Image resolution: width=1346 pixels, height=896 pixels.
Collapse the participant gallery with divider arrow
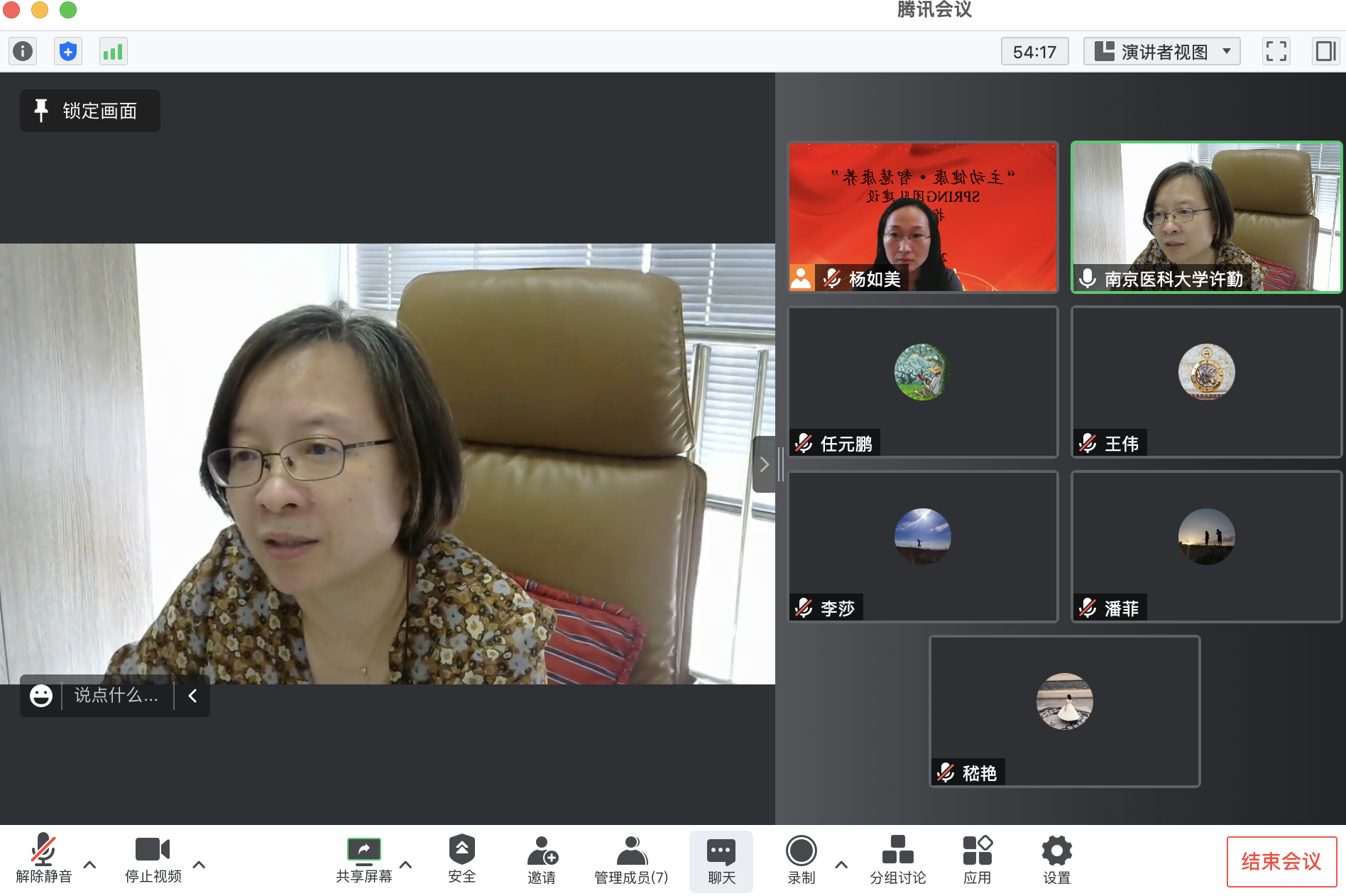[x=764, y=464]
